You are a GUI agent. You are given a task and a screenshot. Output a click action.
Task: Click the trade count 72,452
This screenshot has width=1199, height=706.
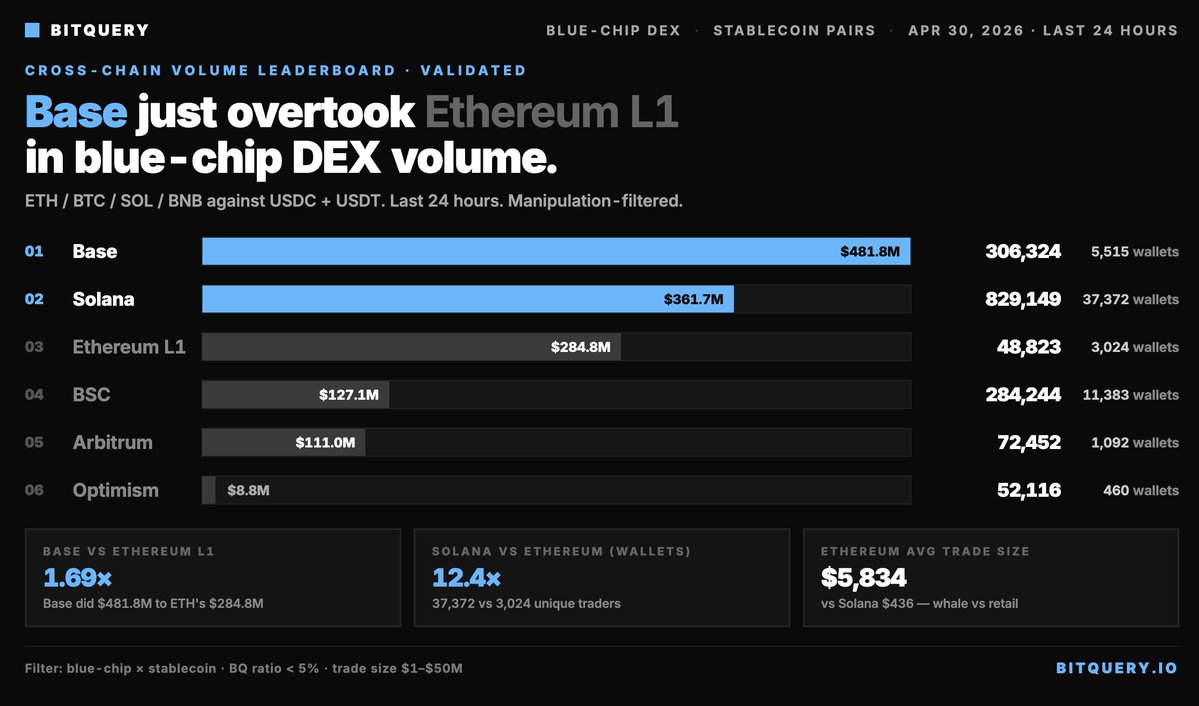[1028, 443]
